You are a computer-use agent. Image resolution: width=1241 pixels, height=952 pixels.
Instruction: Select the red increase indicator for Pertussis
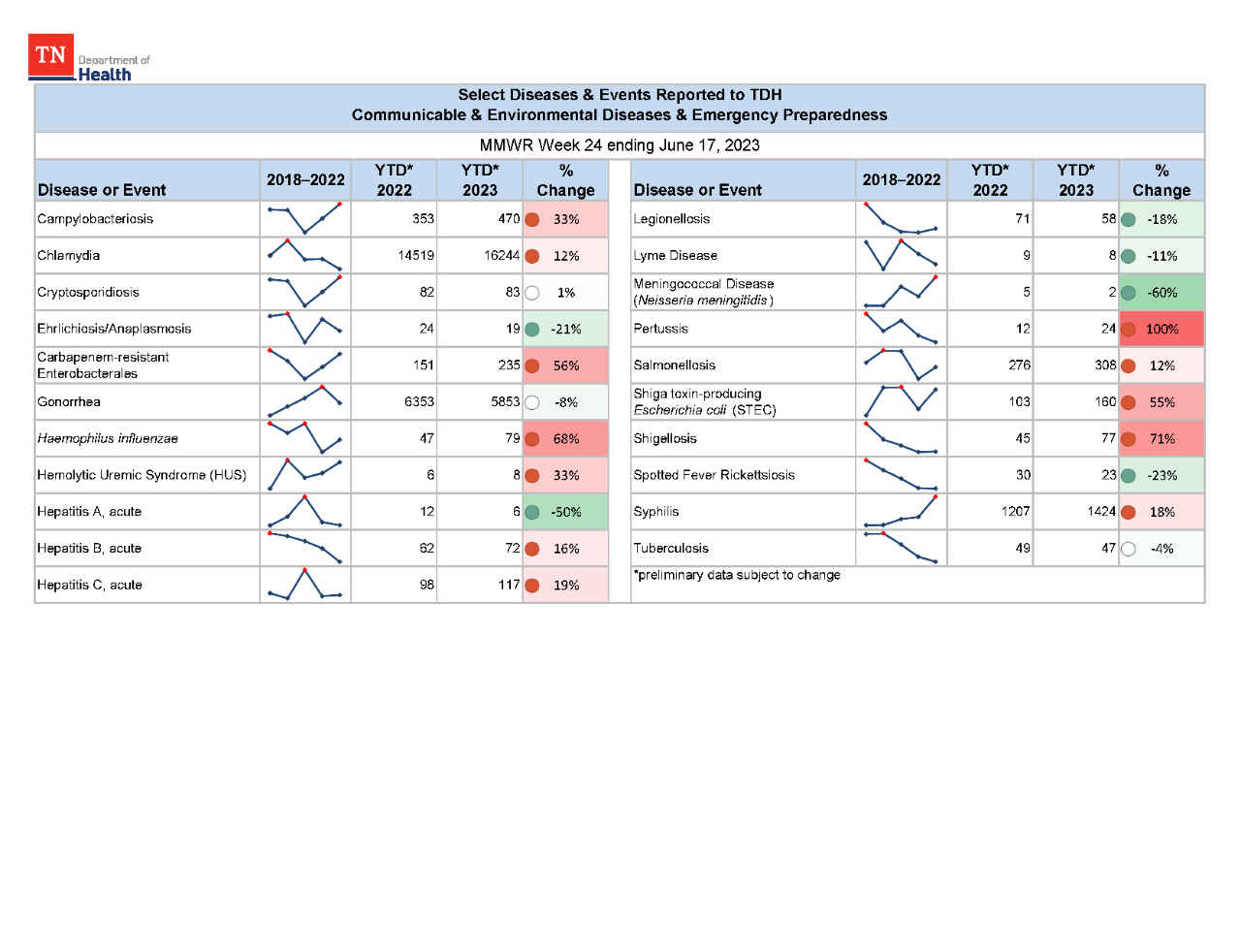click(x=1129, y=329)
